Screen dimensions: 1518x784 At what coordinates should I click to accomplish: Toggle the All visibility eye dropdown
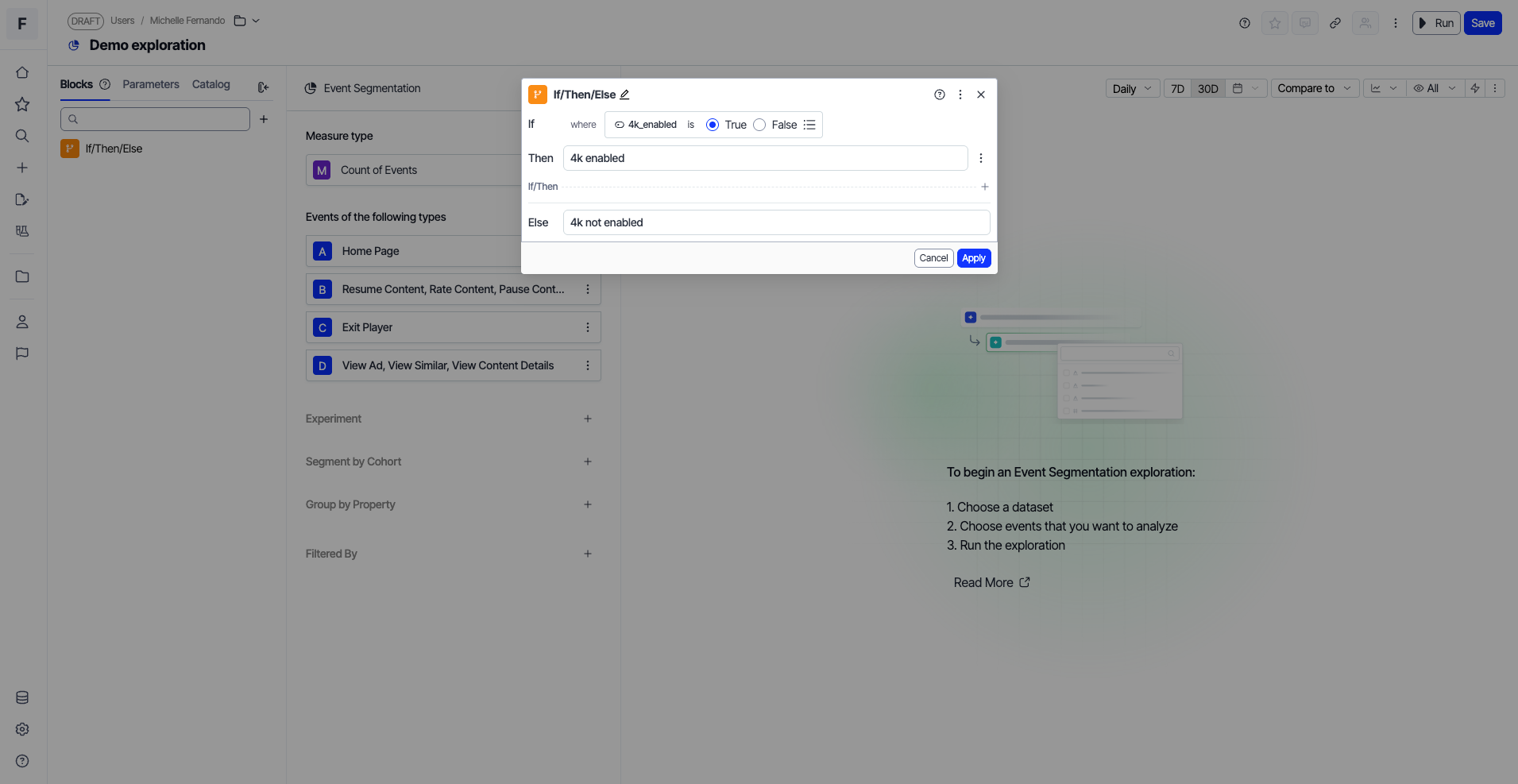[x=1435, y=88]
